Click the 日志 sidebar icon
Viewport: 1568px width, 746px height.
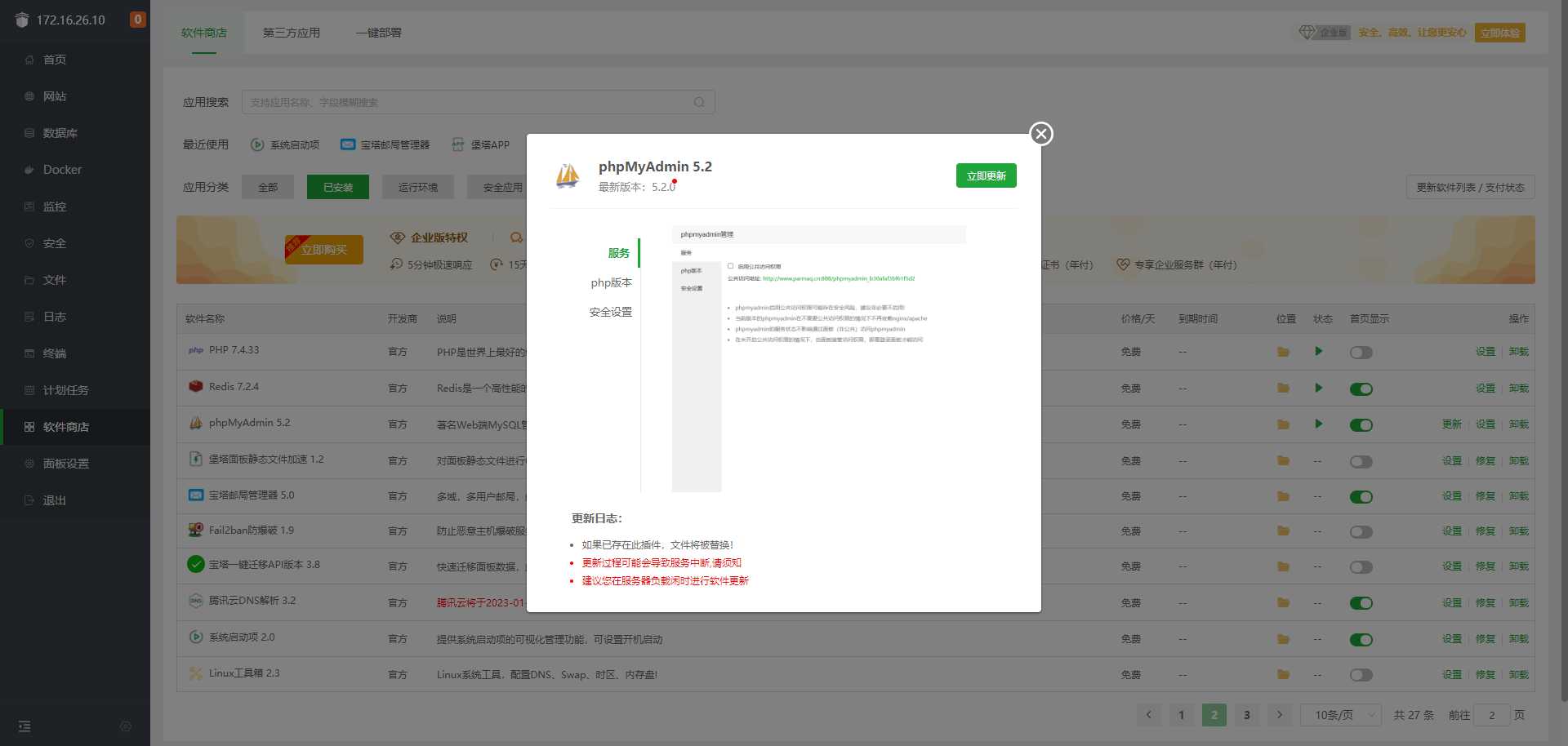click(x=29, y=317)
